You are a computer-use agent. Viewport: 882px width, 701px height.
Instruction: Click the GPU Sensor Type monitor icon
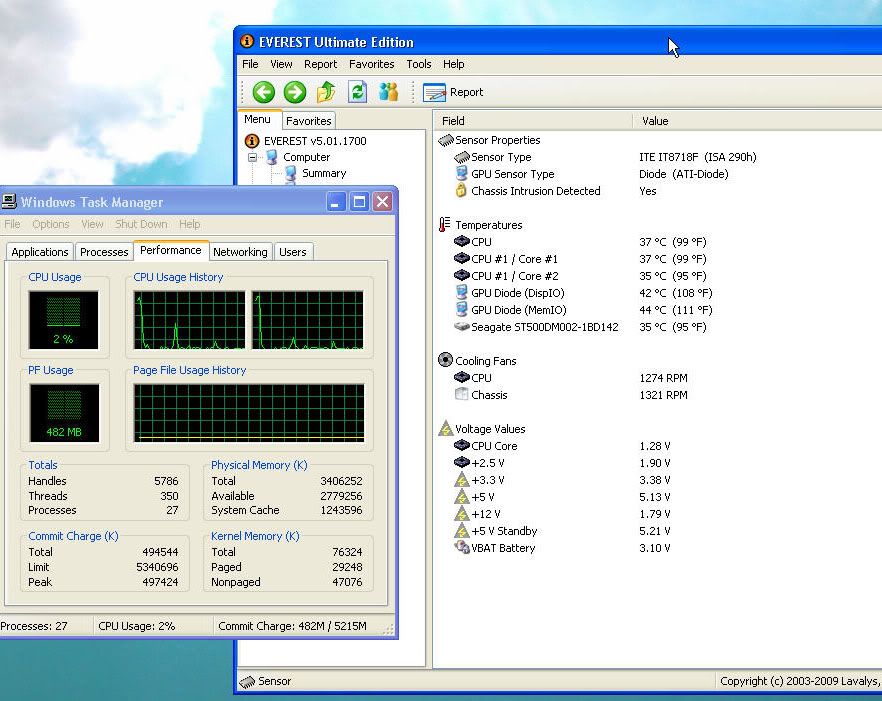tap(461, 174)
